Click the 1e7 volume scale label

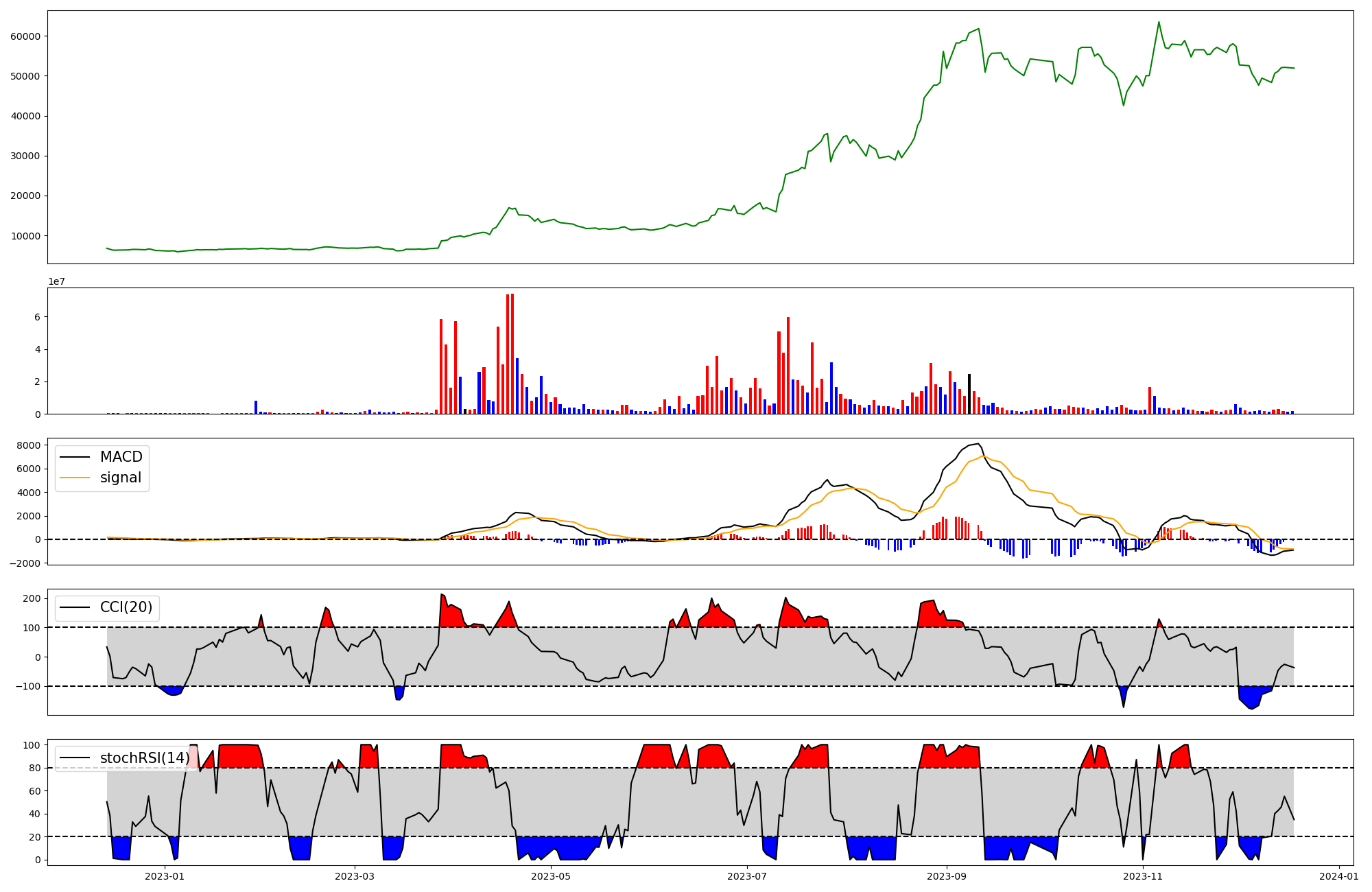[x=56, y=281]
